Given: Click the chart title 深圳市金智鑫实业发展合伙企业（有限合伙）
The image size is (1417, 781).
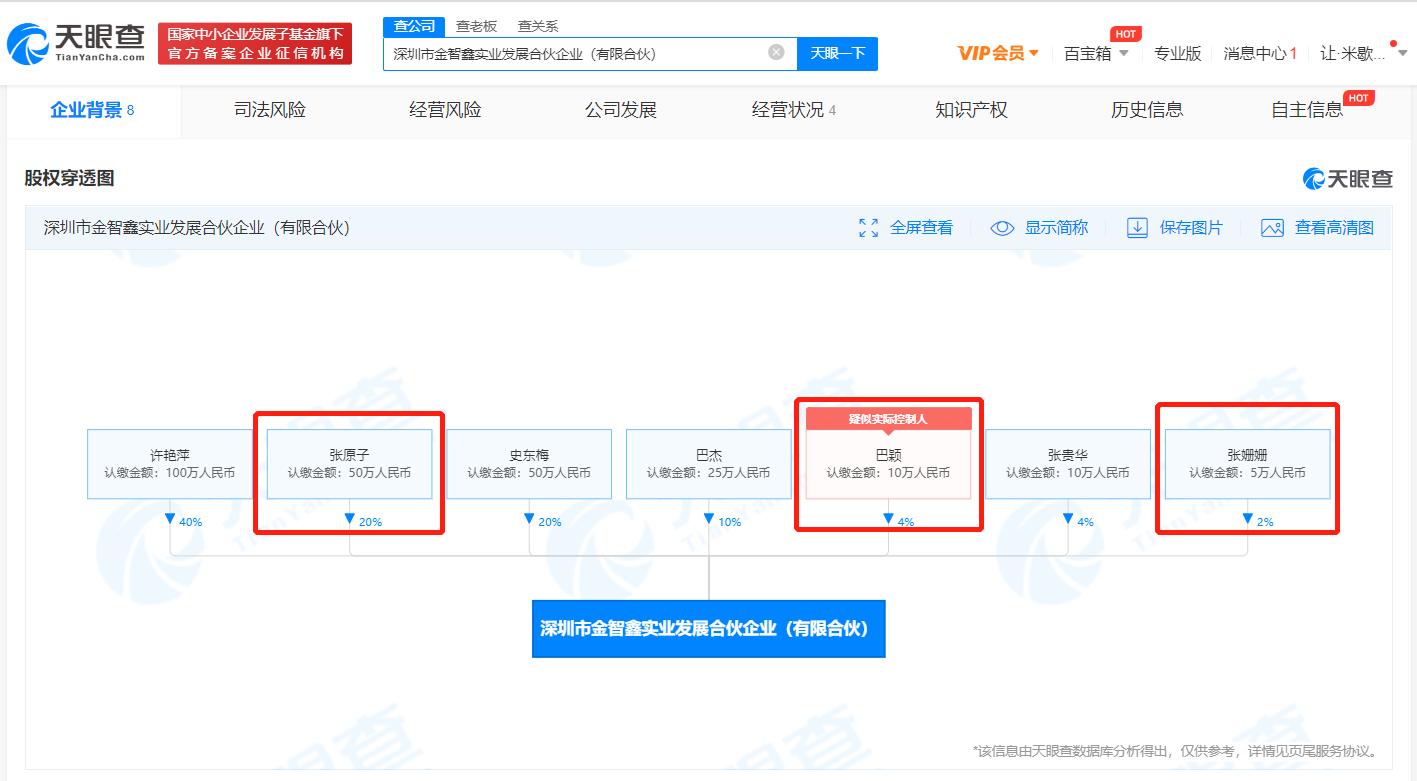Looking at the screenshot, I should (197, 228).
